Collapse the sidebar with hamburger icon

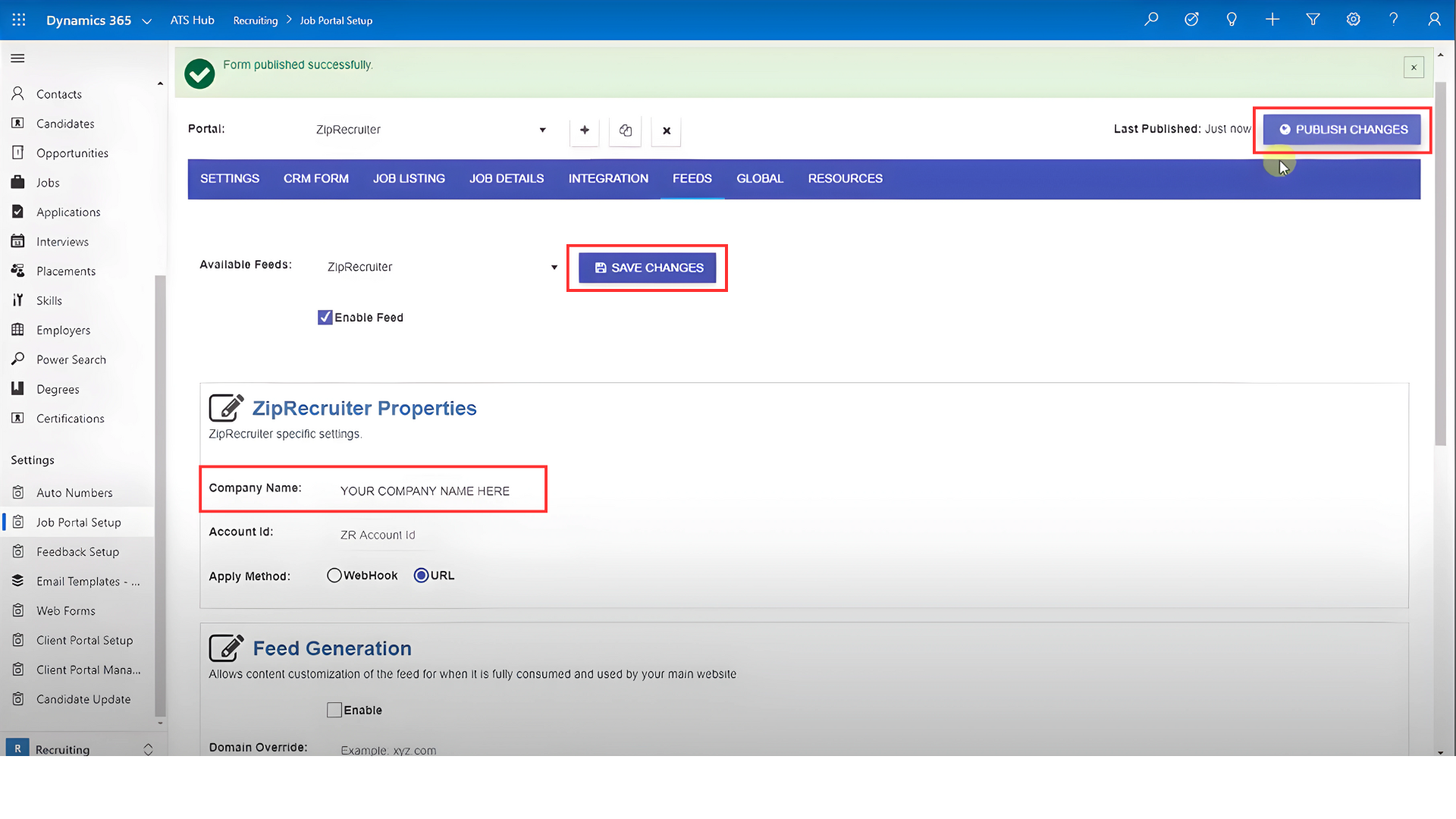[17, 58]
